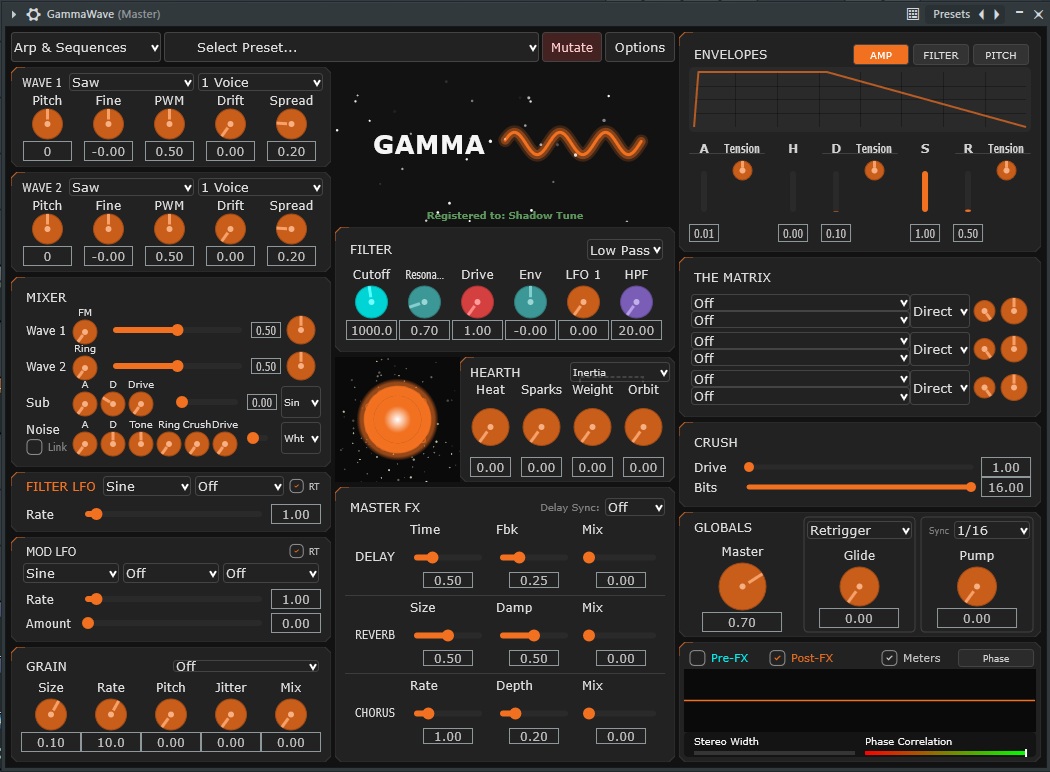This screenshot has height=772, width=1050.
Task: Click the Release Tension knob
Action: point(1006,170)
